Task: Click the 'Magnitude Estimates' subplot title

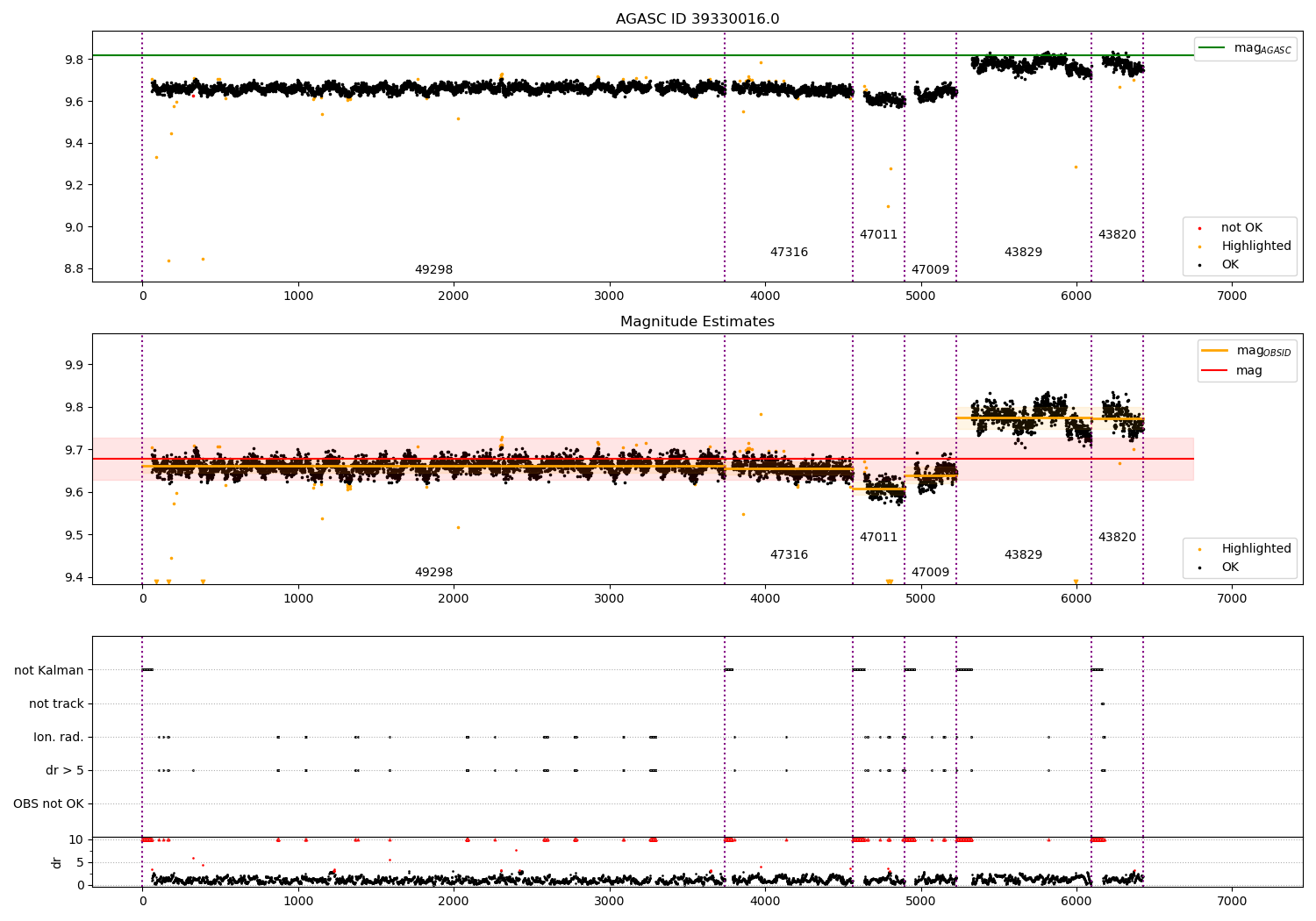Action: coord(697,322)
